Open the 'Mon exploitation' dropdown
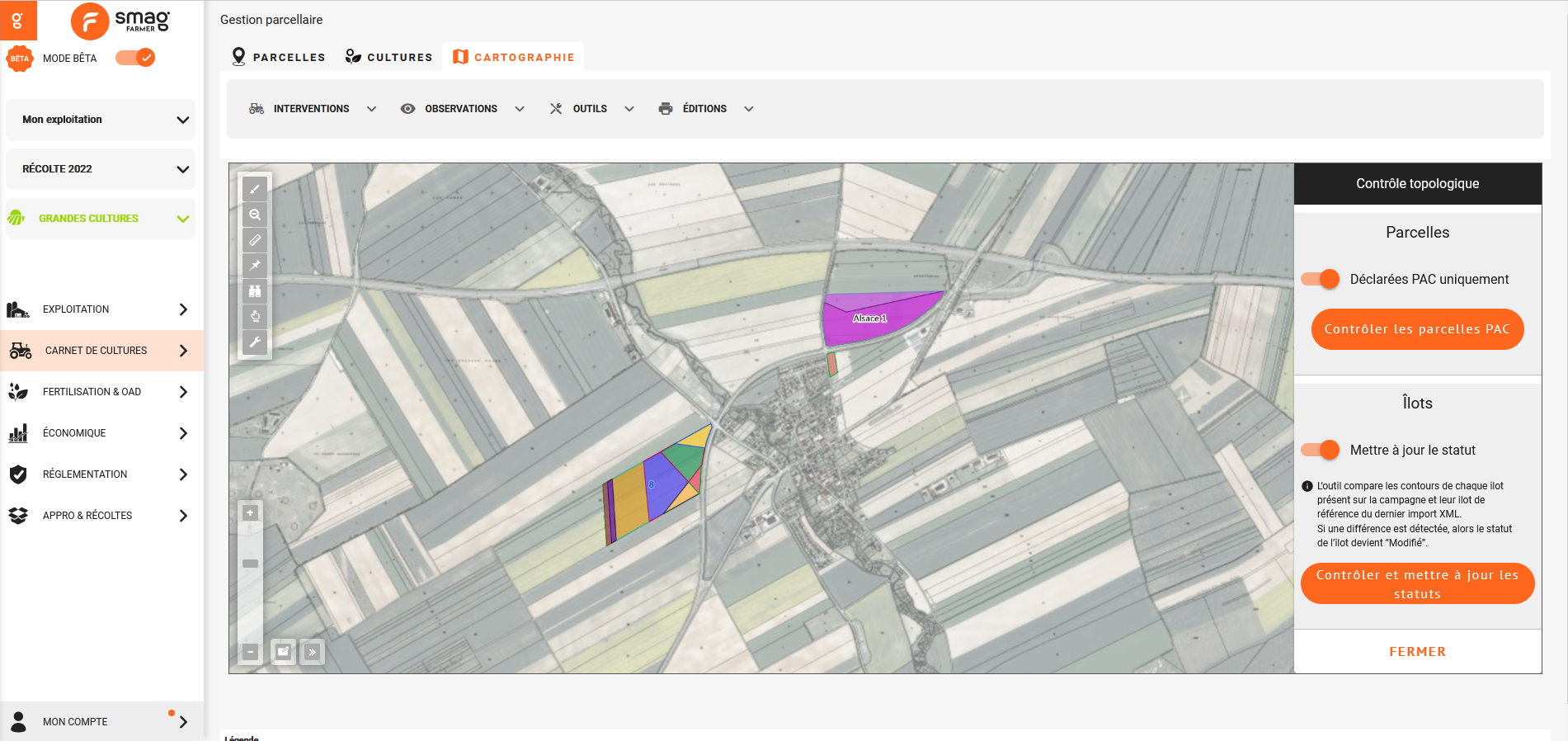1568x741 pixels. (x=101, y=120)
